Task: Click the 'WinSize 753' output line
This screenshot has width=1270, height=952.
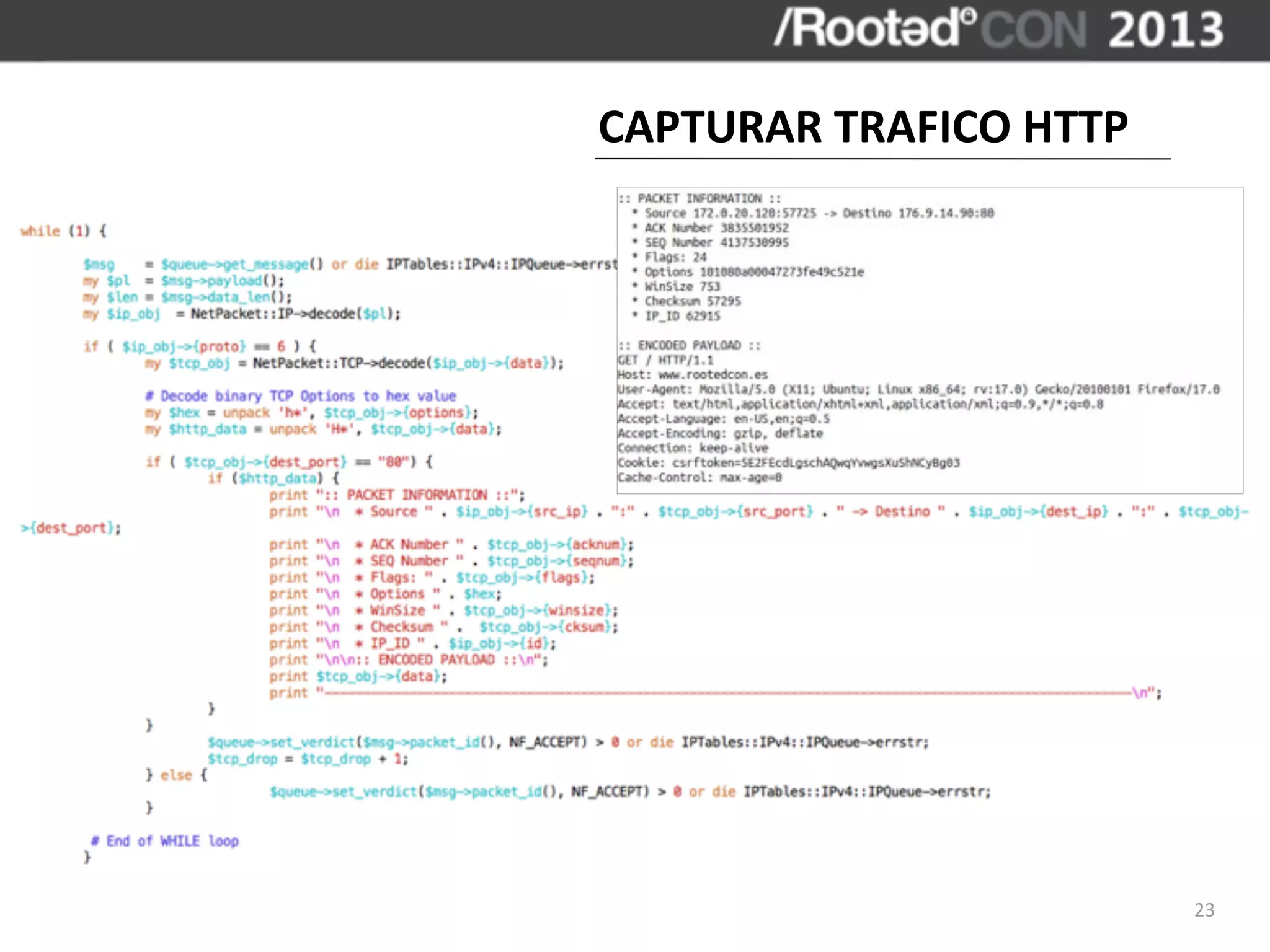Action: (x=676, y=286)
